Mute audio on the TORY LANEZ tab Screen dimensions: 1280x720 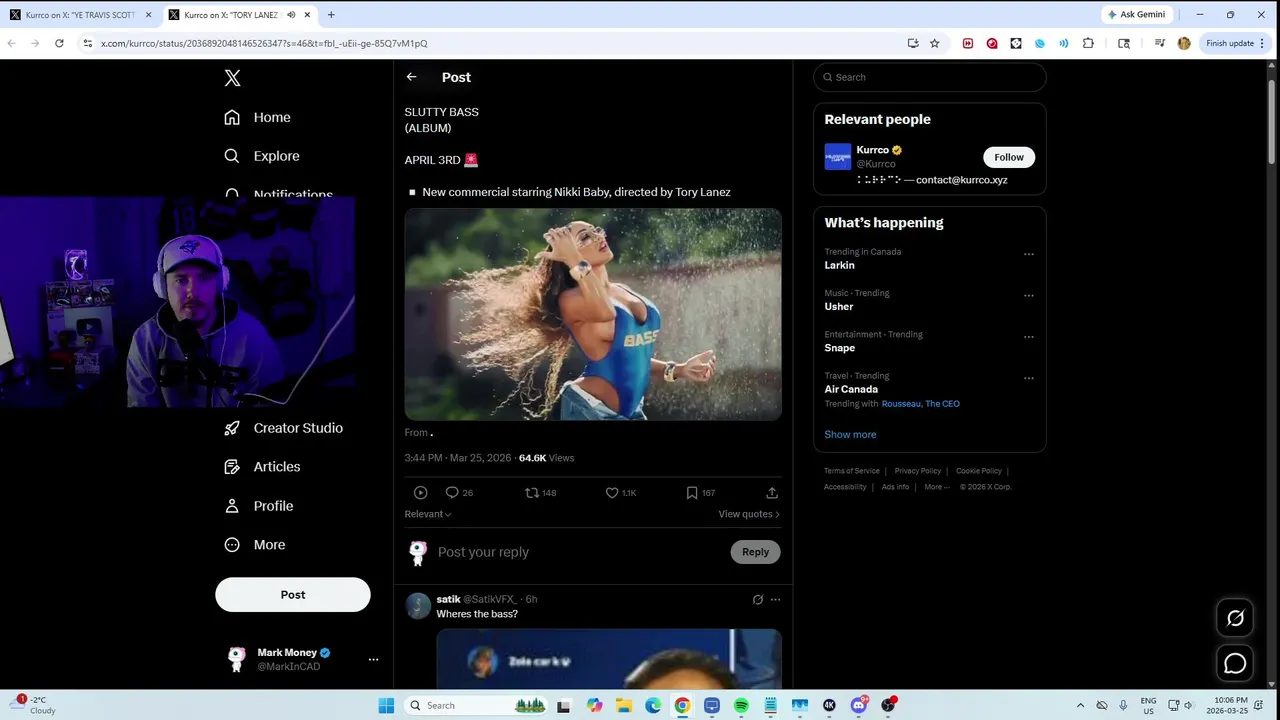(290, 15)
